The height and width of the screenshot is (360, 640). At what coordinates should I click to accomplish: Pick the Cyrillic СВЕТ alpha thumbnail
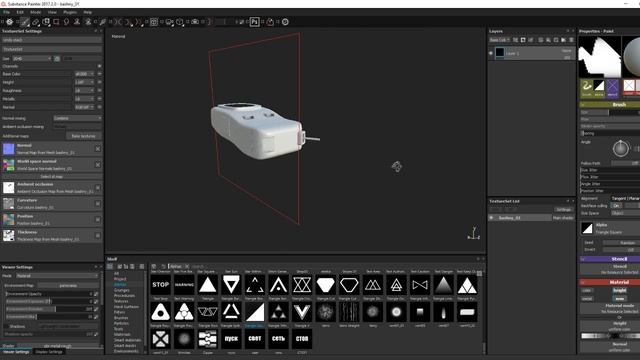tap(255, 339)
